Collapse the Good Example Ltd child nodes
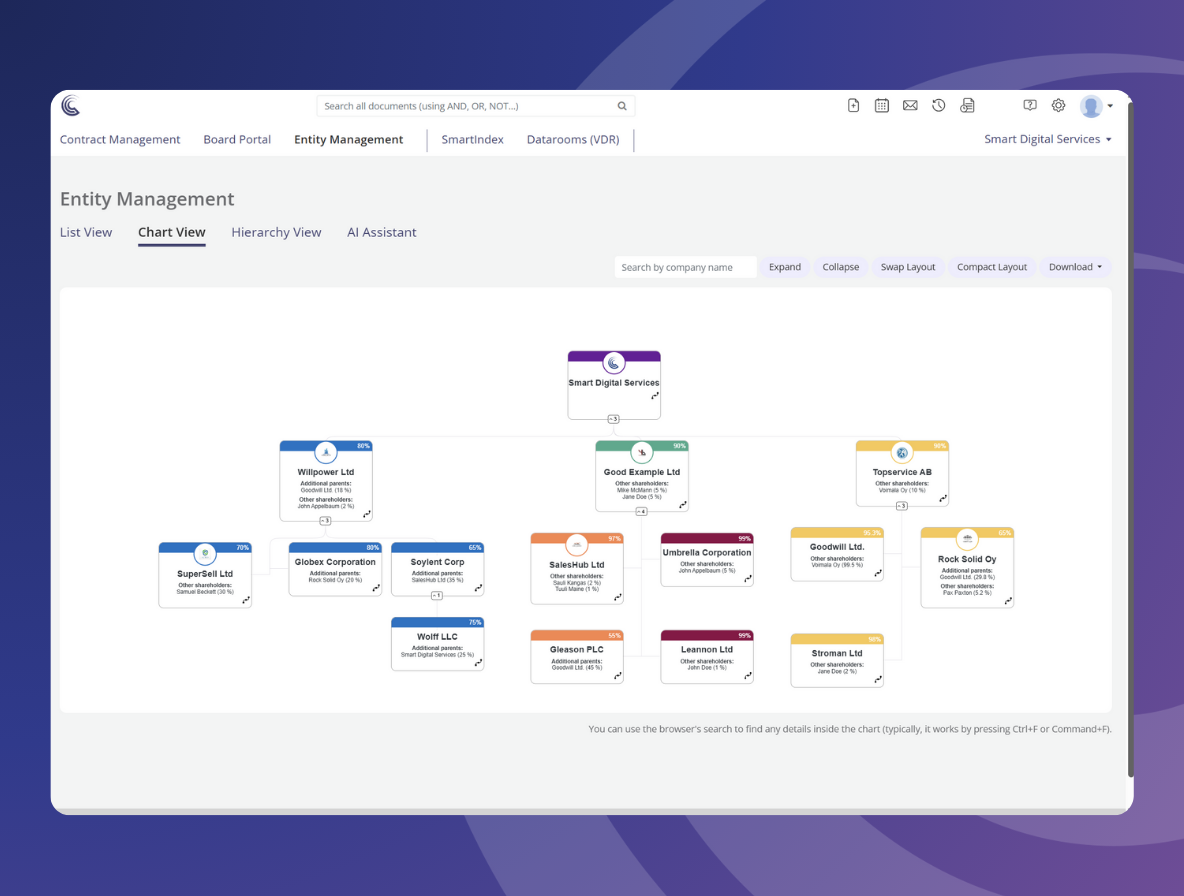Image resolution: width=1184 pixels, height=896 pixels. (641, 512)
